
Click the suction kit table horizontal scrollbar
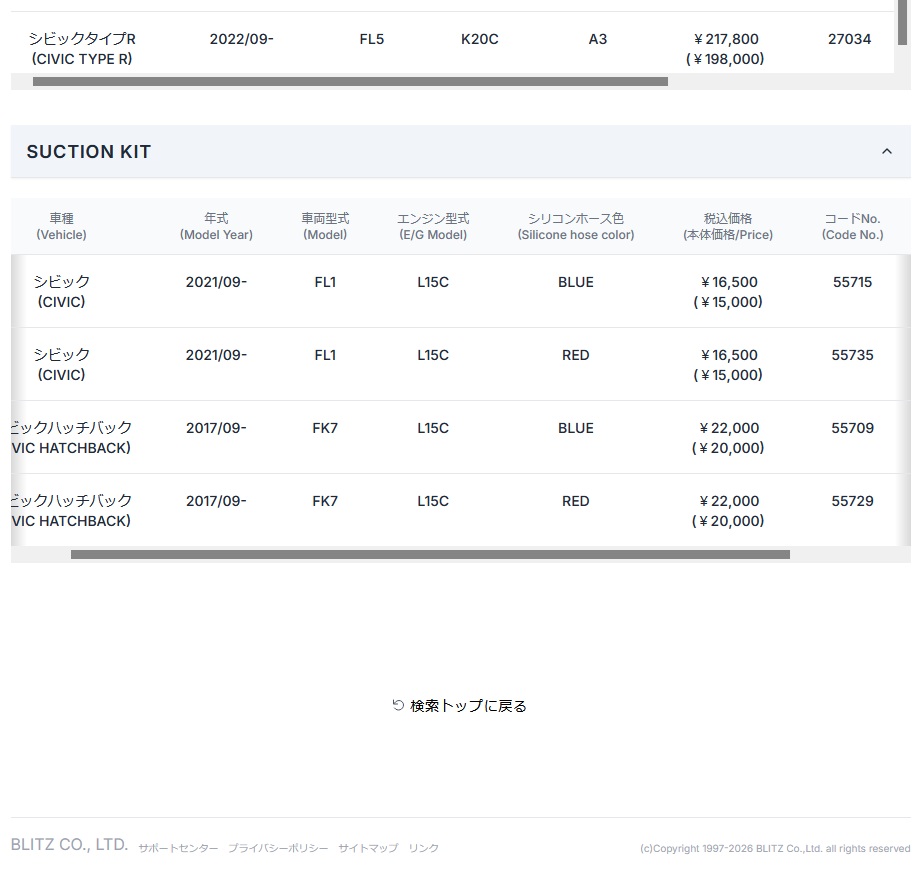[x=430, y=554]
